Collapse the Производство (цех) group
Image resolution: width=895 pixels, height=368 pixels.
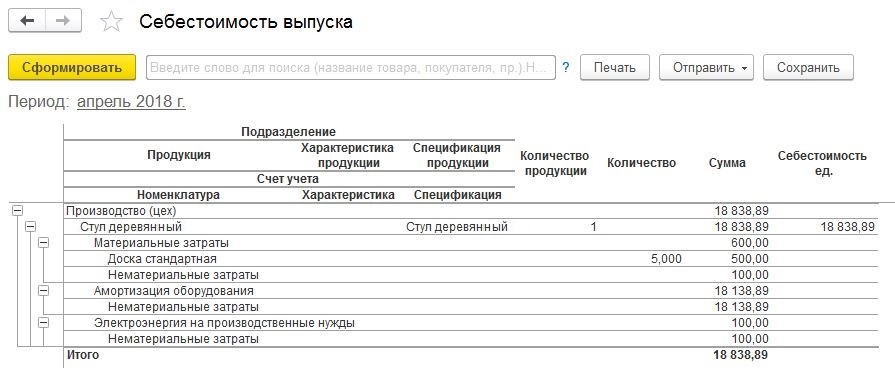pos(17,211)
